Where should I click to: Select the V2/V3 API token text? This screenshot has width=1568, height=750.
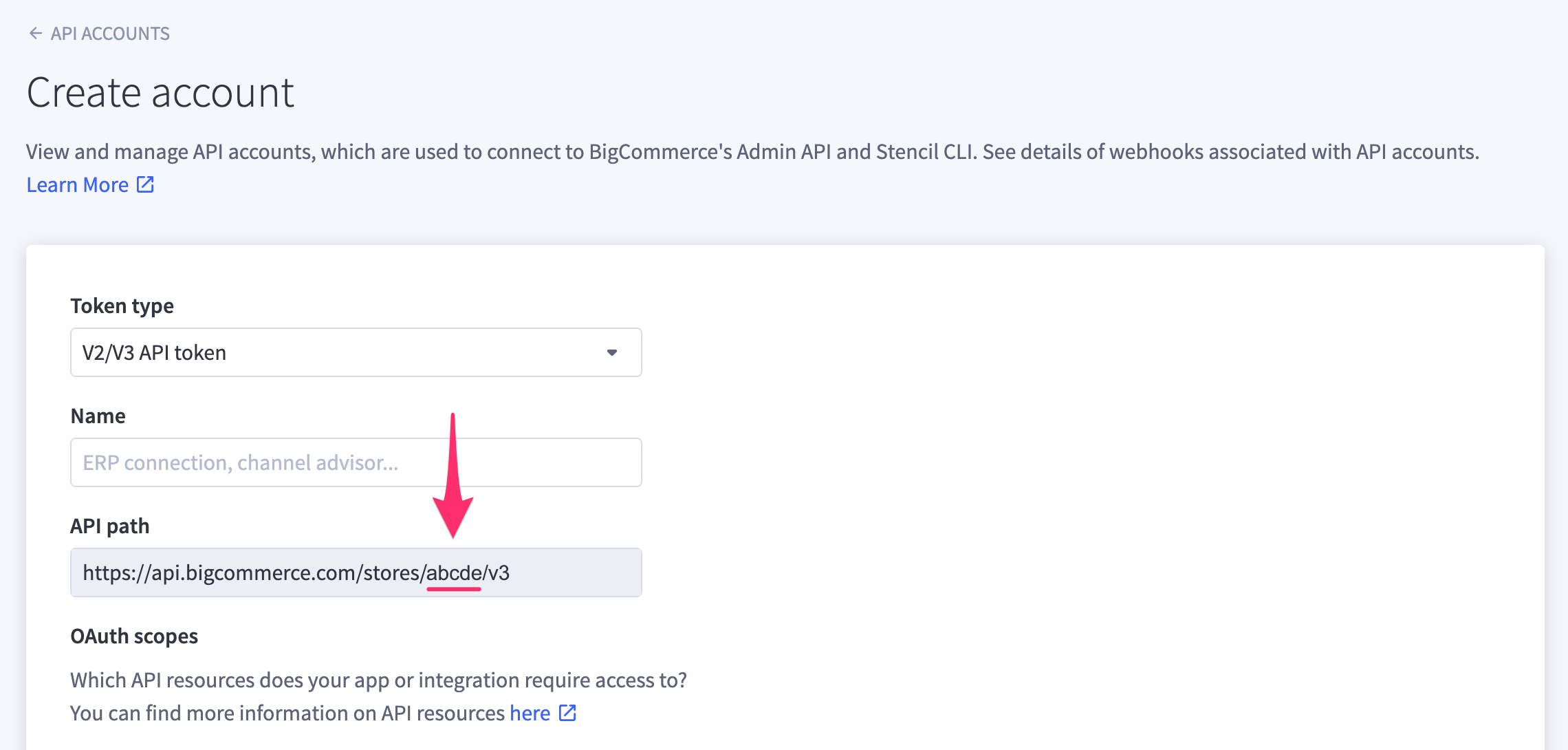pyautogui.click(x=154, y=353)
